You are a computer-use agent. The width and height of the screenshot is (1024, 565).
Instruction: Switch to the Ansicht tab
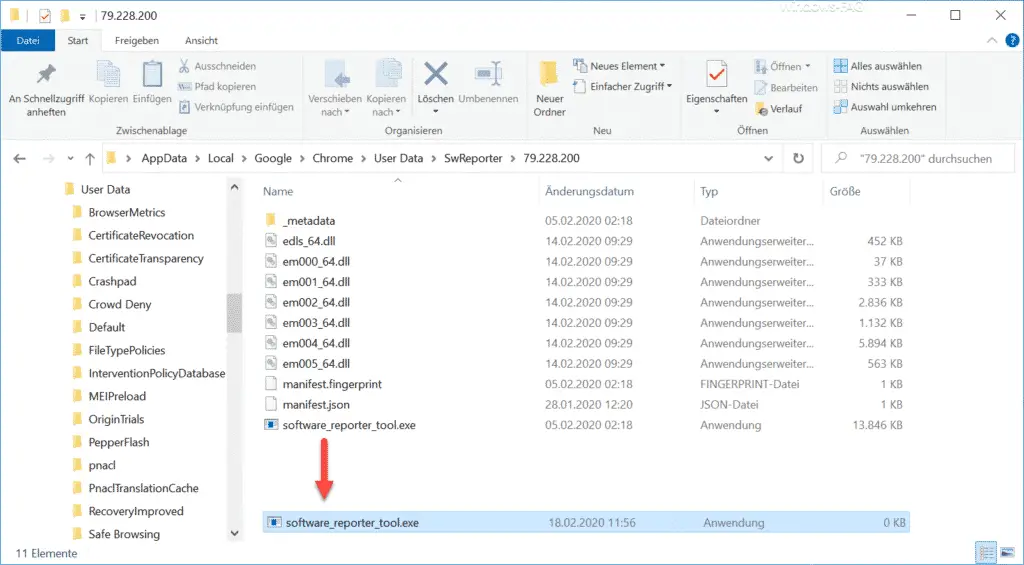coord(201,40)
